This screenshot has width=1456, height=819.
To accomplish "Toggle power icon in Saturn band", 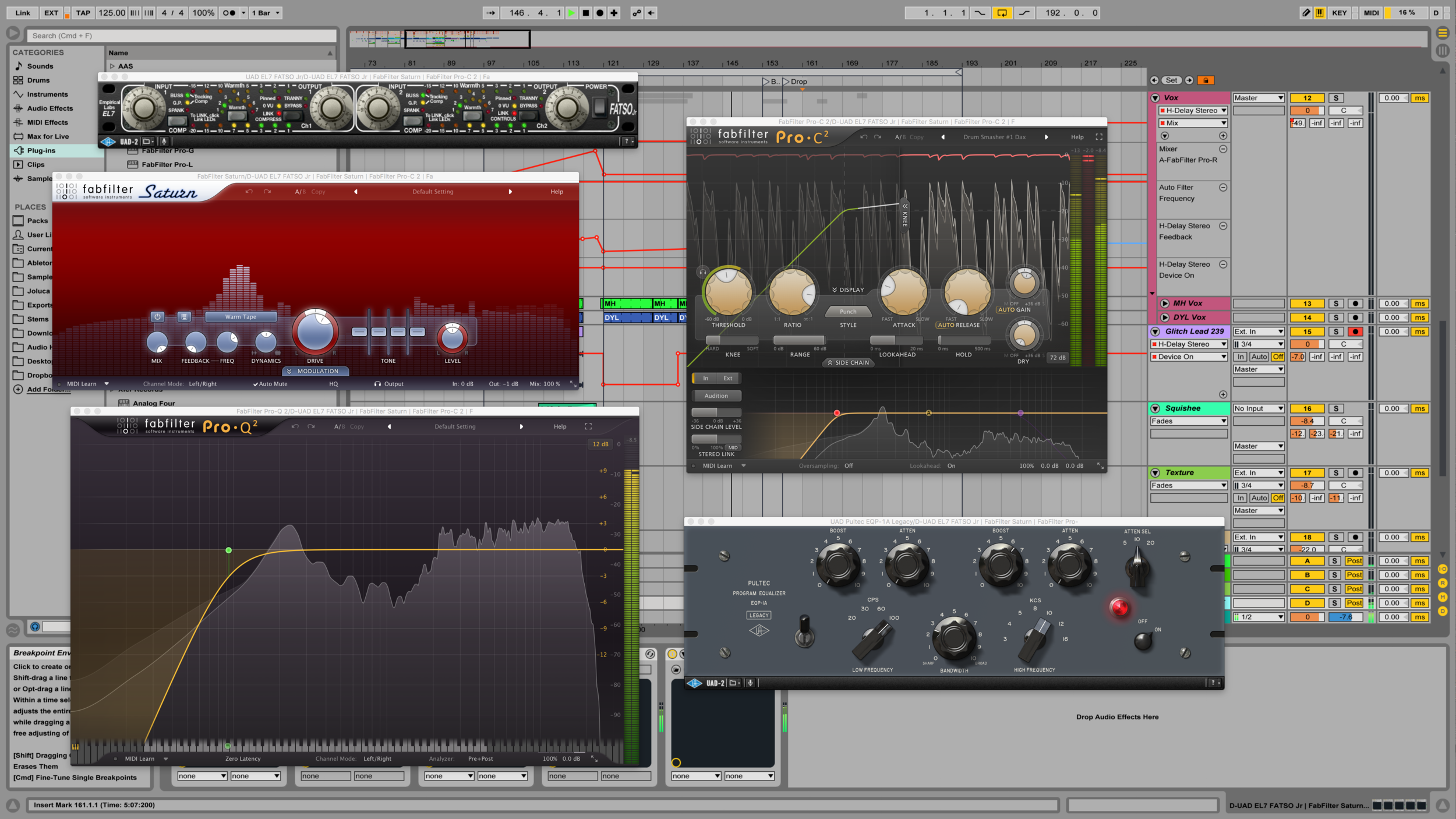I will (157, 317).
